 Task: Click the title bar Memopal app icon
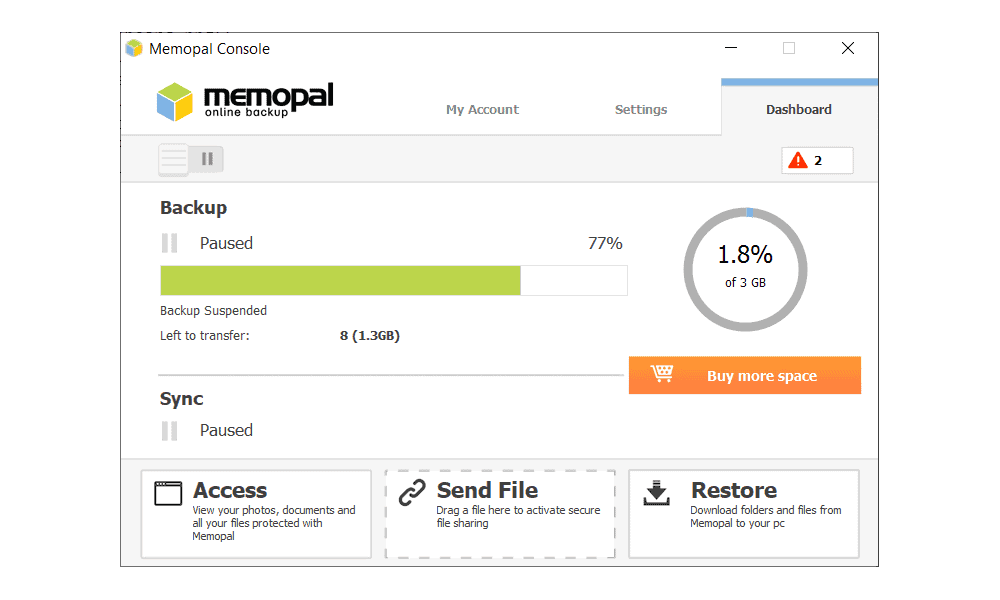134,48
